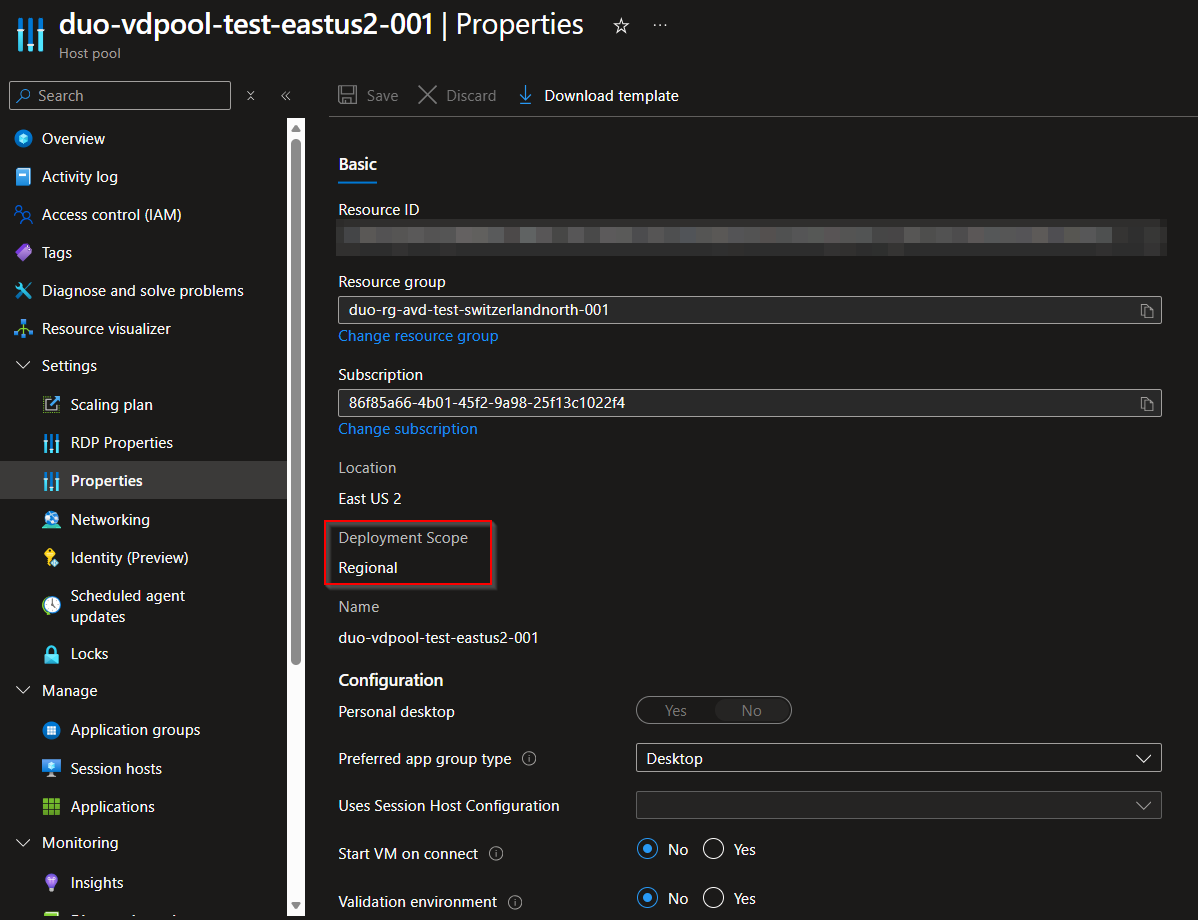Copy the Resource group name to clipboard
Image resolution: width=1198 pixels, height=920 pixels.
[x=1147, y=310]
